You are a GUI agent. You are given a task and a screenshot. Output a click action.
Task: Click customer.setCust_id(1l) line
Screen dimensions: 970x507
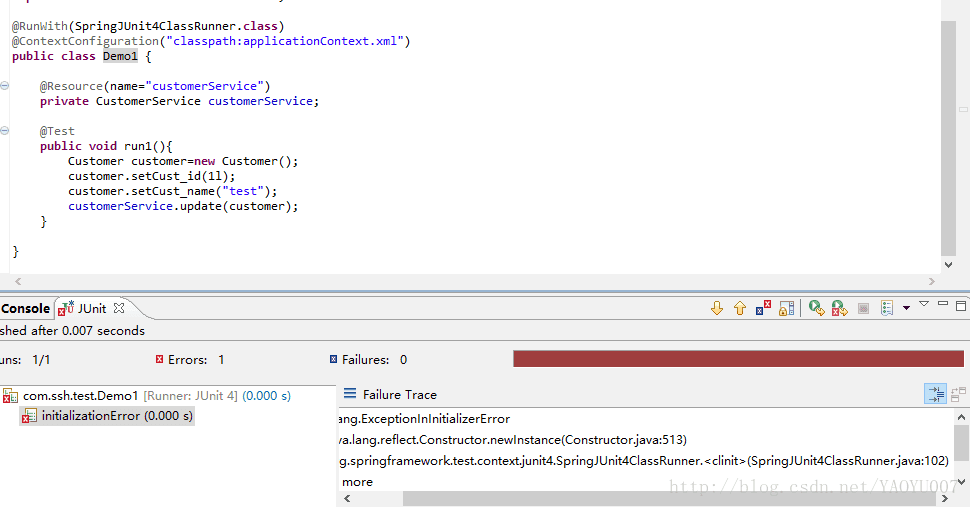152,176
